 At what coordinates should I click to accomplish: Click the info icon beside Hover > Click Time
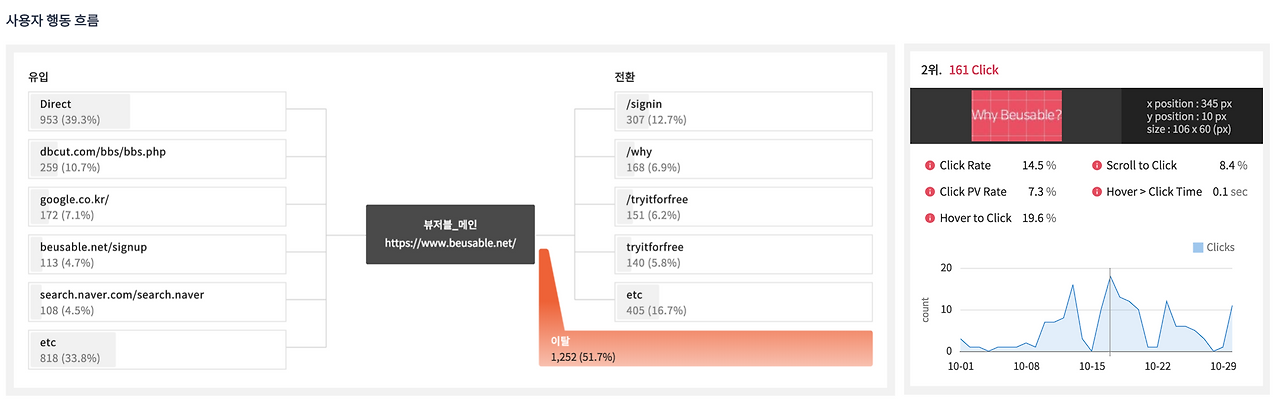point(1097,192)
